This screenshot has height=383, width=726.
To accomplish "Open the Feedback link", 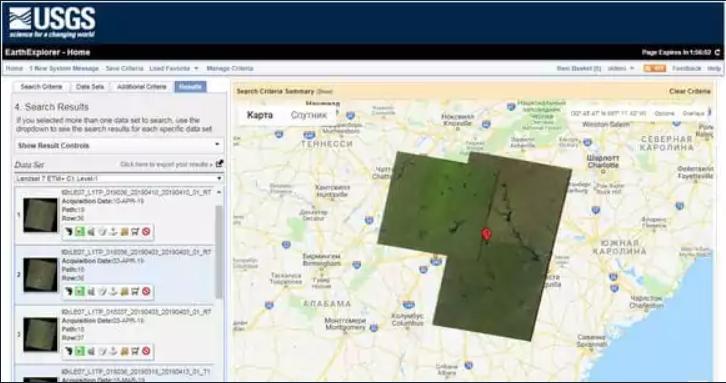I will click(687, 68).
